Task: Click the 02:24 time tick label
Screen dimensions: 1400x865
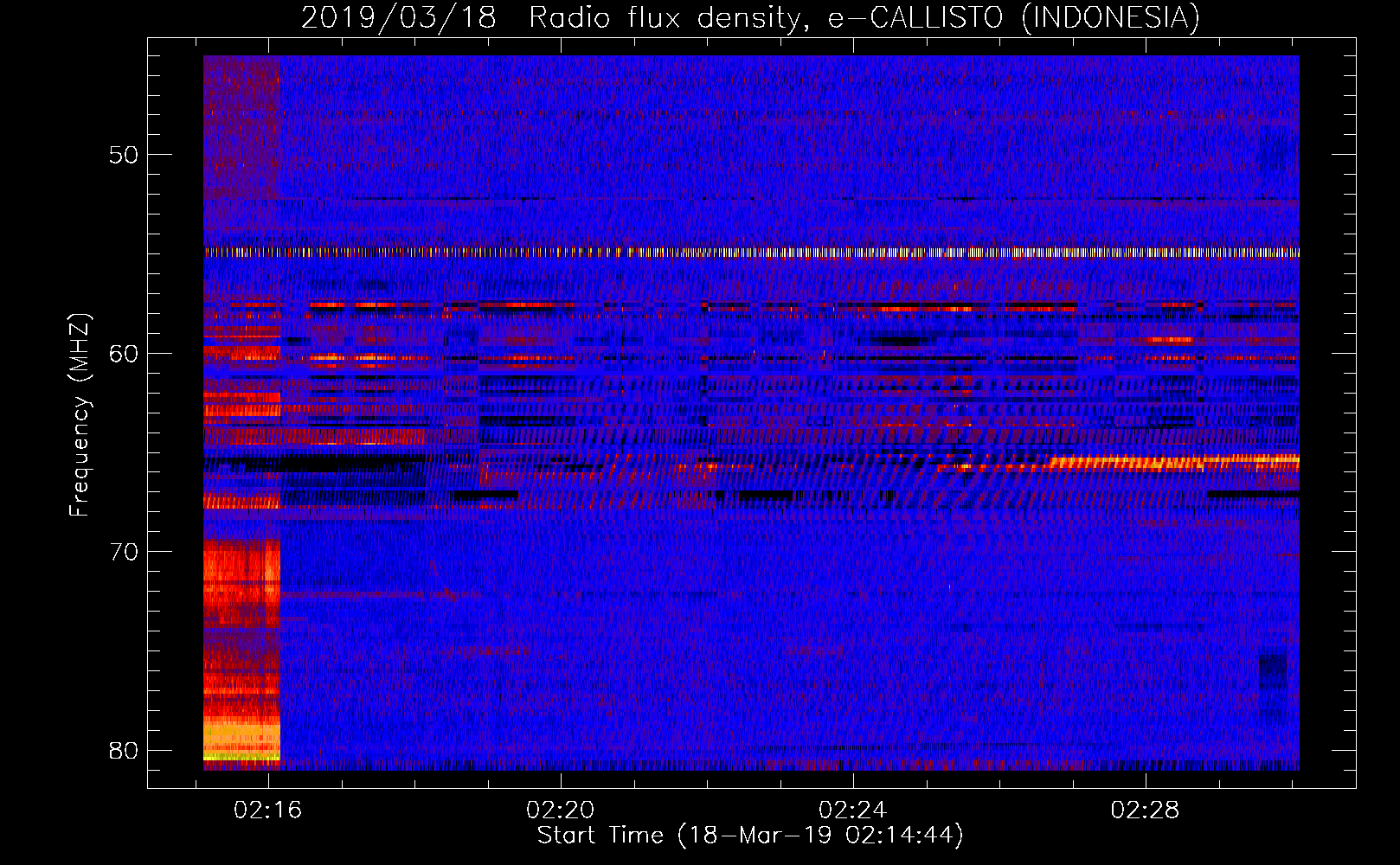Action: tap(853, 810)
